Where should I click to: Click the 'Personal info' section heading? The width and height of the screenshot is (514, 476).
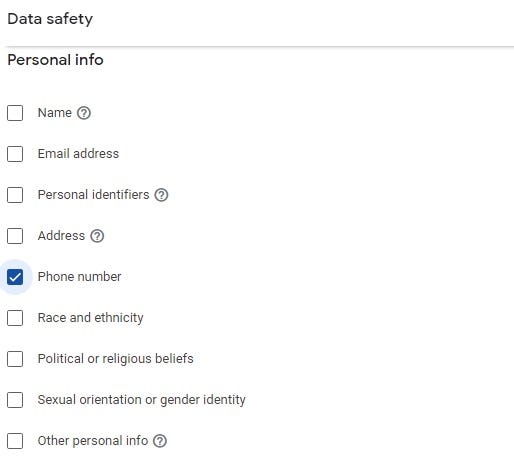click(55, 60)
